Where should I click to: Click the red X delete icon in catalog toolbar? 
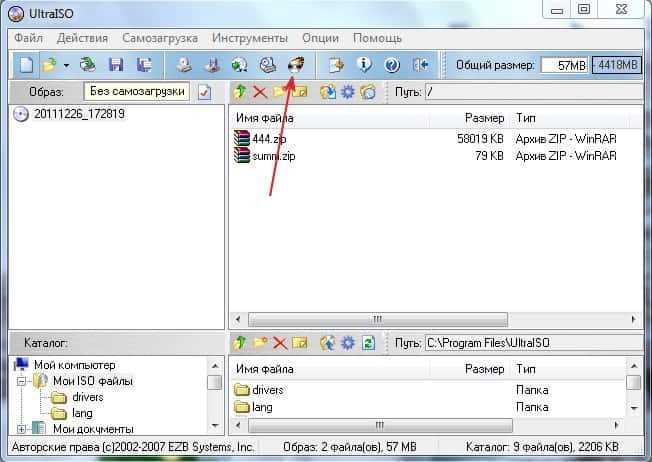pos(280,343)
